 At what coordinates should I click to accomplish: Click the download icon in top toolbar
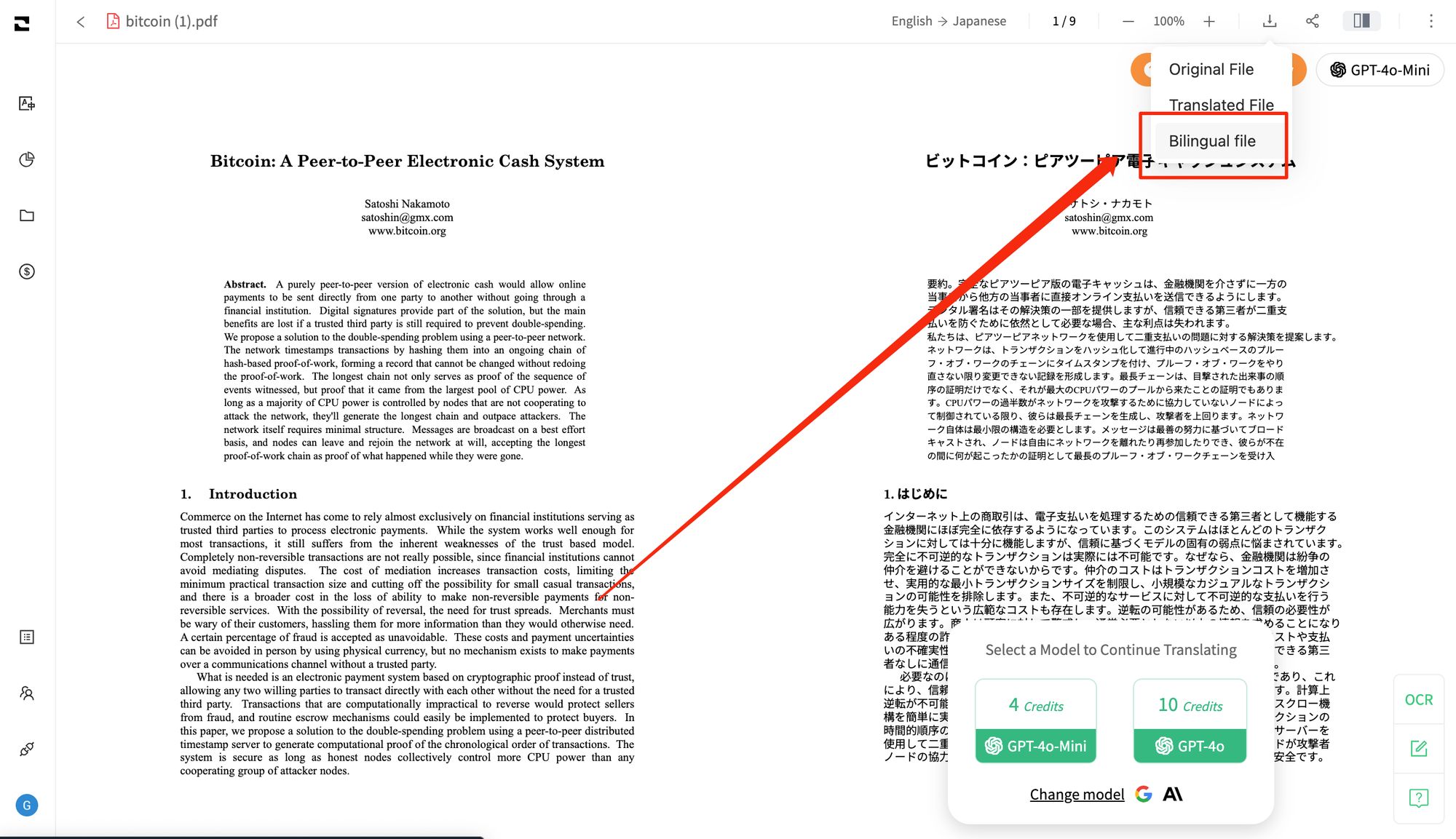(1269, 21)
